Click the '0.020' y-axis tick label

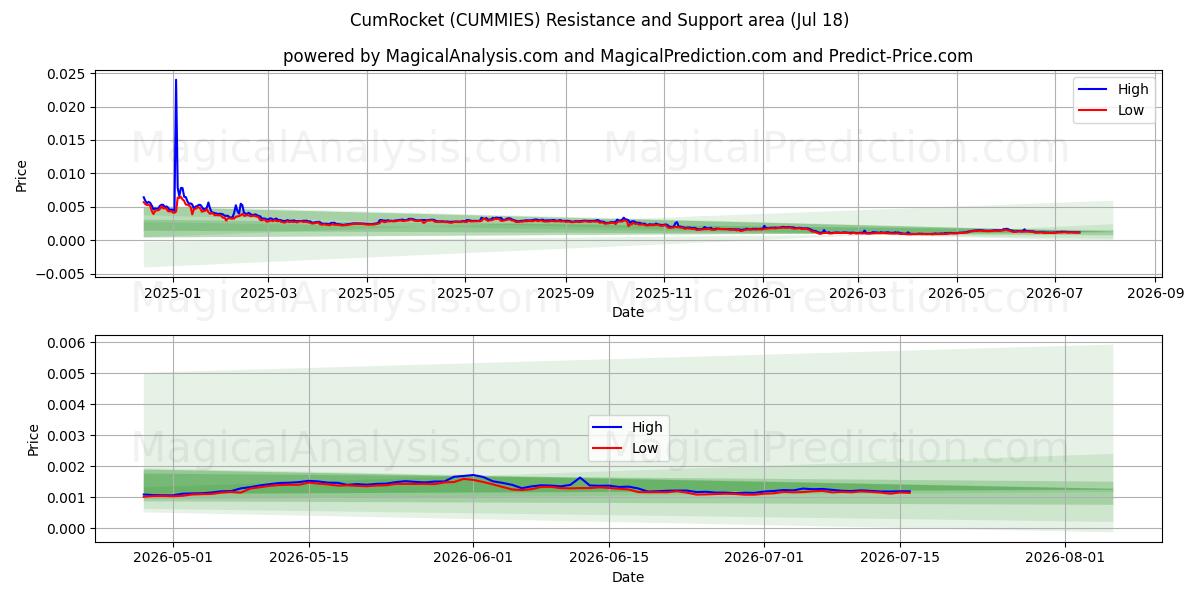(x=68, y=107)
